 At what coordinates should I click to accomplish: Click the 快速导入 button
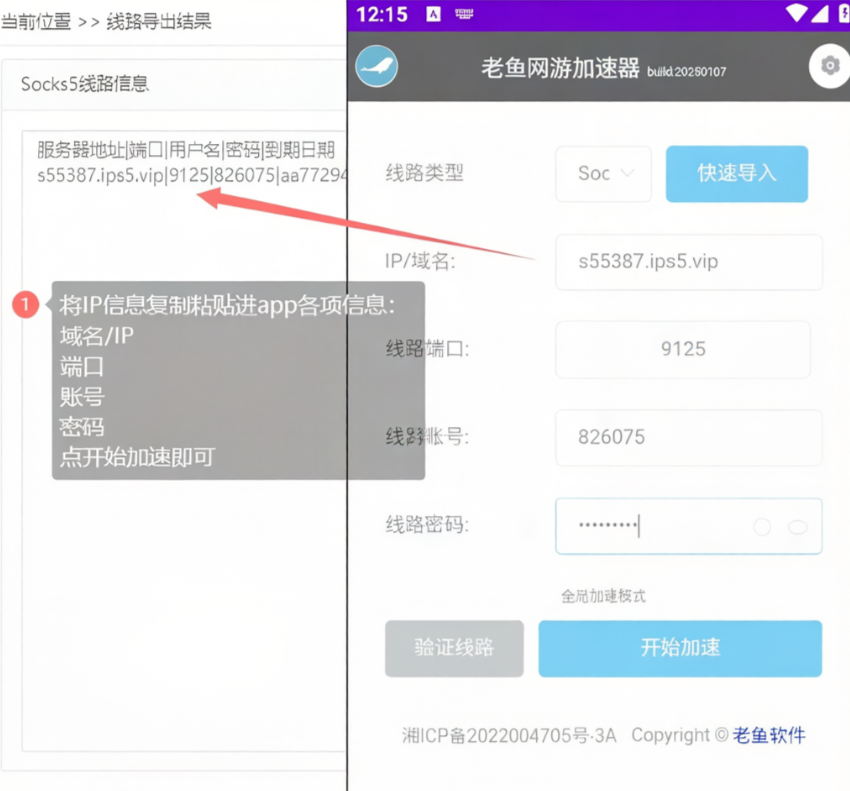[x=737, y=173]
